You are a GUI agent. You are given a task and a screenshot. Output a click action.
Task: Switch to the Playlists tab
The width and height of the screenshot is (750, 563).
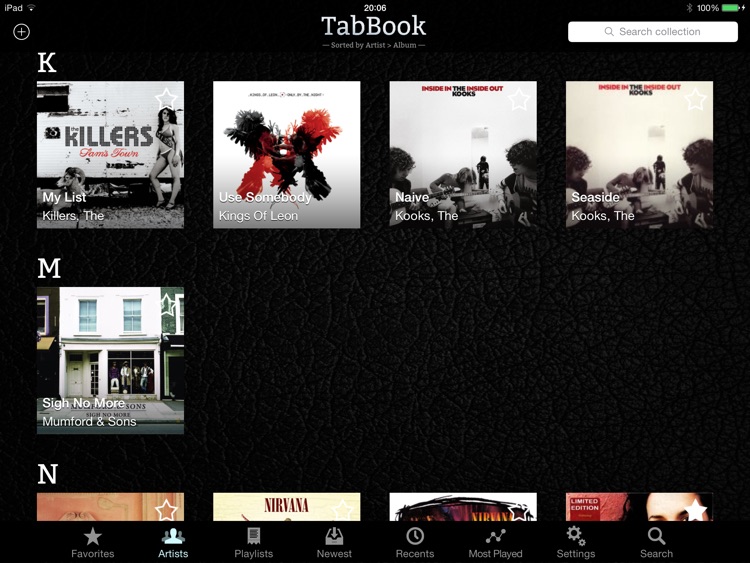click(x=254, y=543)
